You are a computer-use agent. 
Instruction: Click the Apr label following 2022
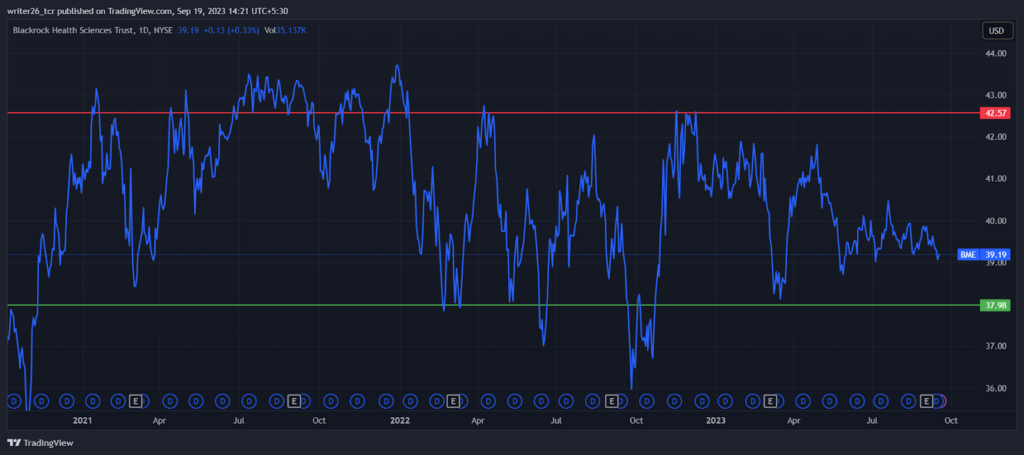pos(477,421)
